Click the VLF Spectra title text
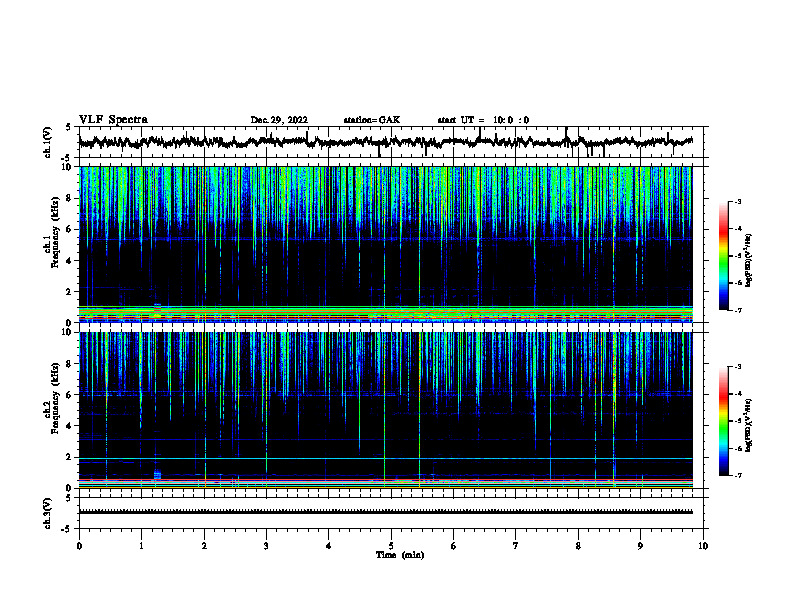The image size is (792, 612). click(x=113, y=120)
